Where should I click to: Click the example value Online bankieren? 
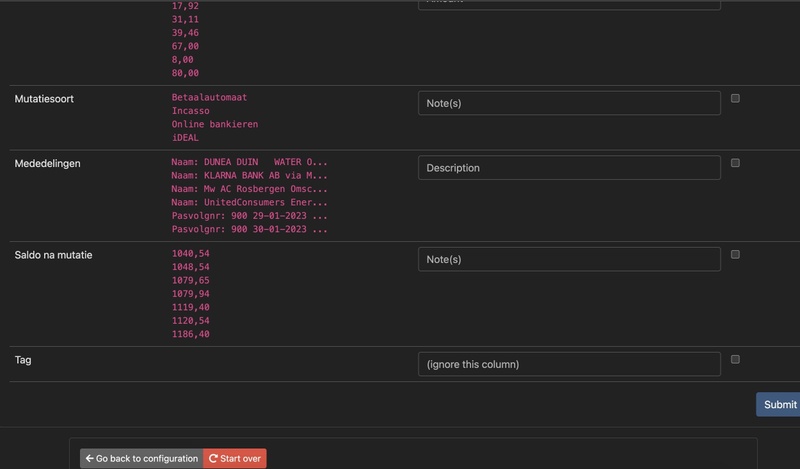click(215, 124)
